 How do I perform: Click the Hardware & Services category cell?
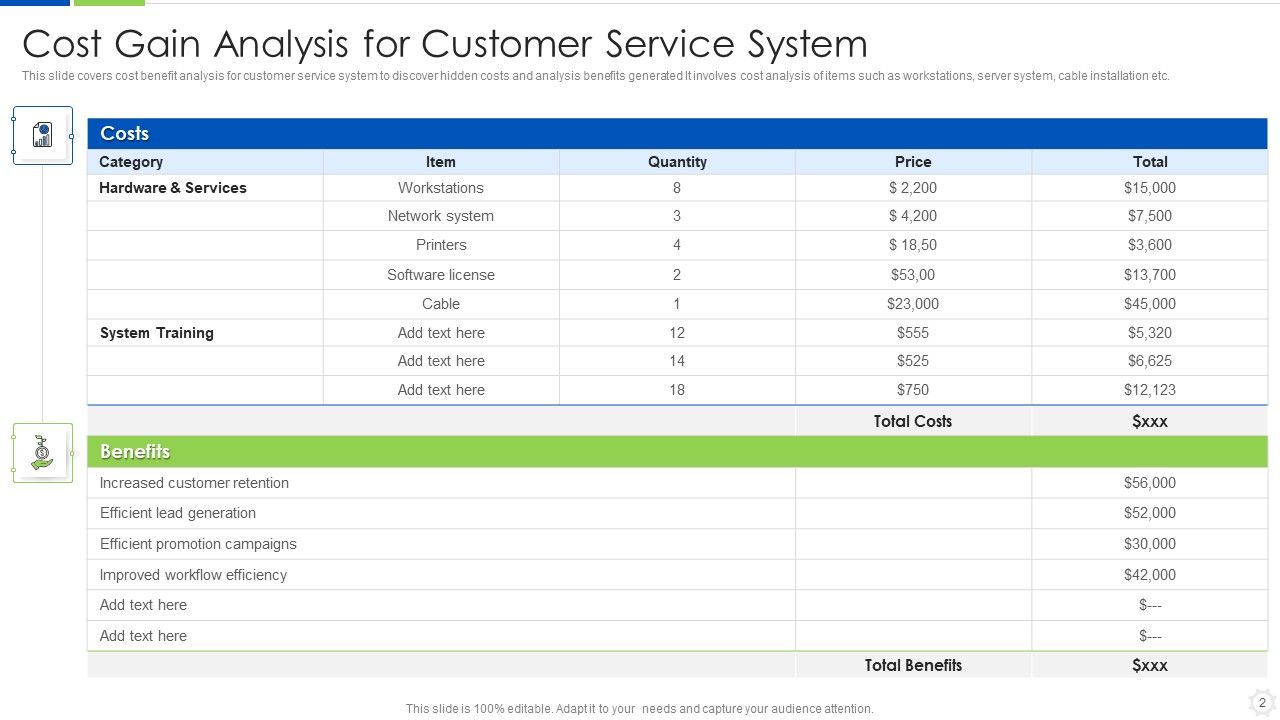pos(172,187)
